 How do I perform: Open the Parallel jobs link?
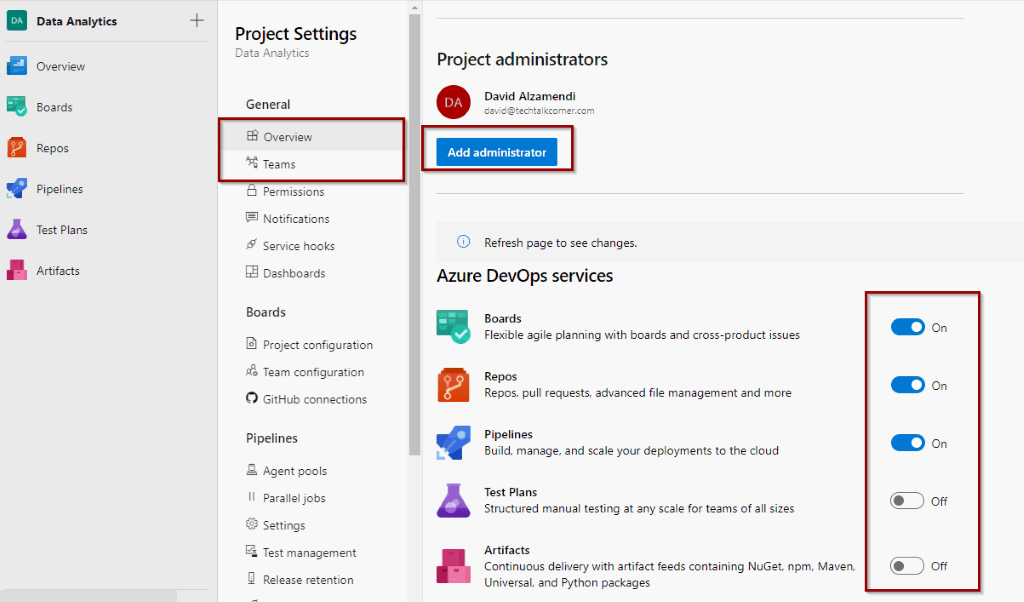point(294,498)
